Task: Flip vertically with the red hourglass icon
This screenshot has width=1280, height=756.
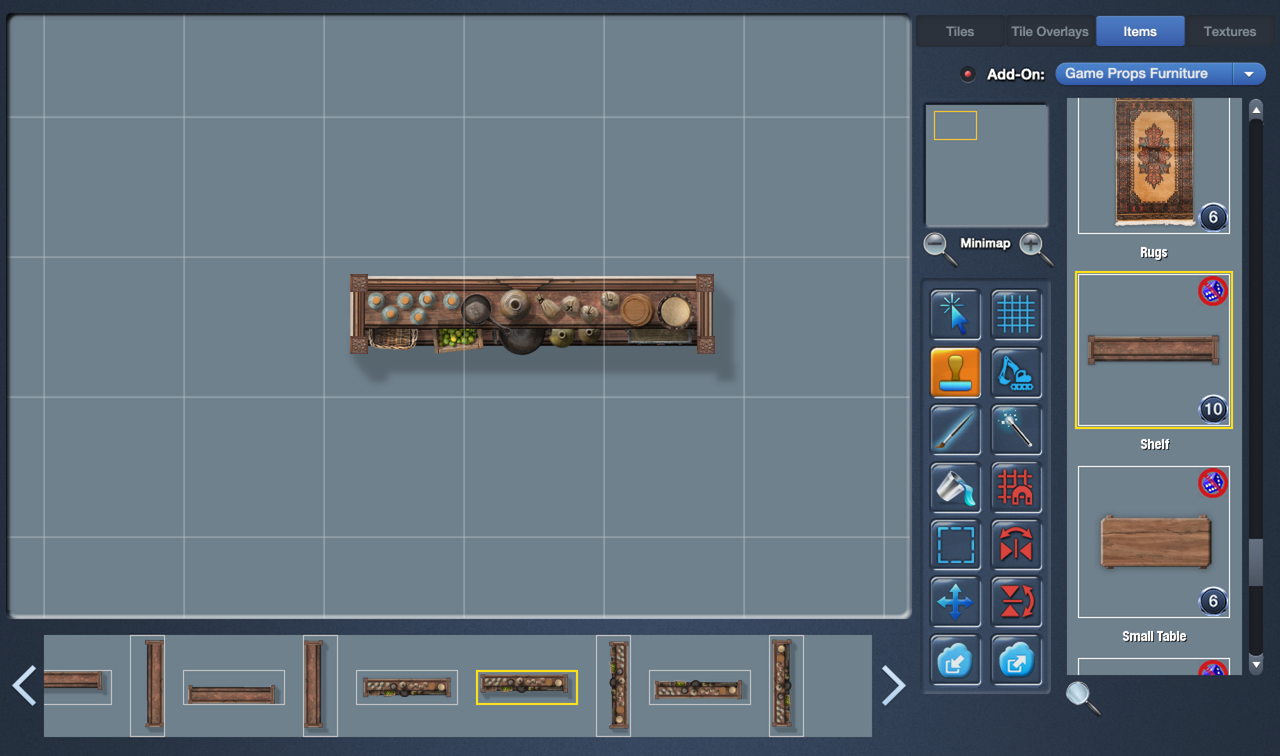Action: [1016, 602]
